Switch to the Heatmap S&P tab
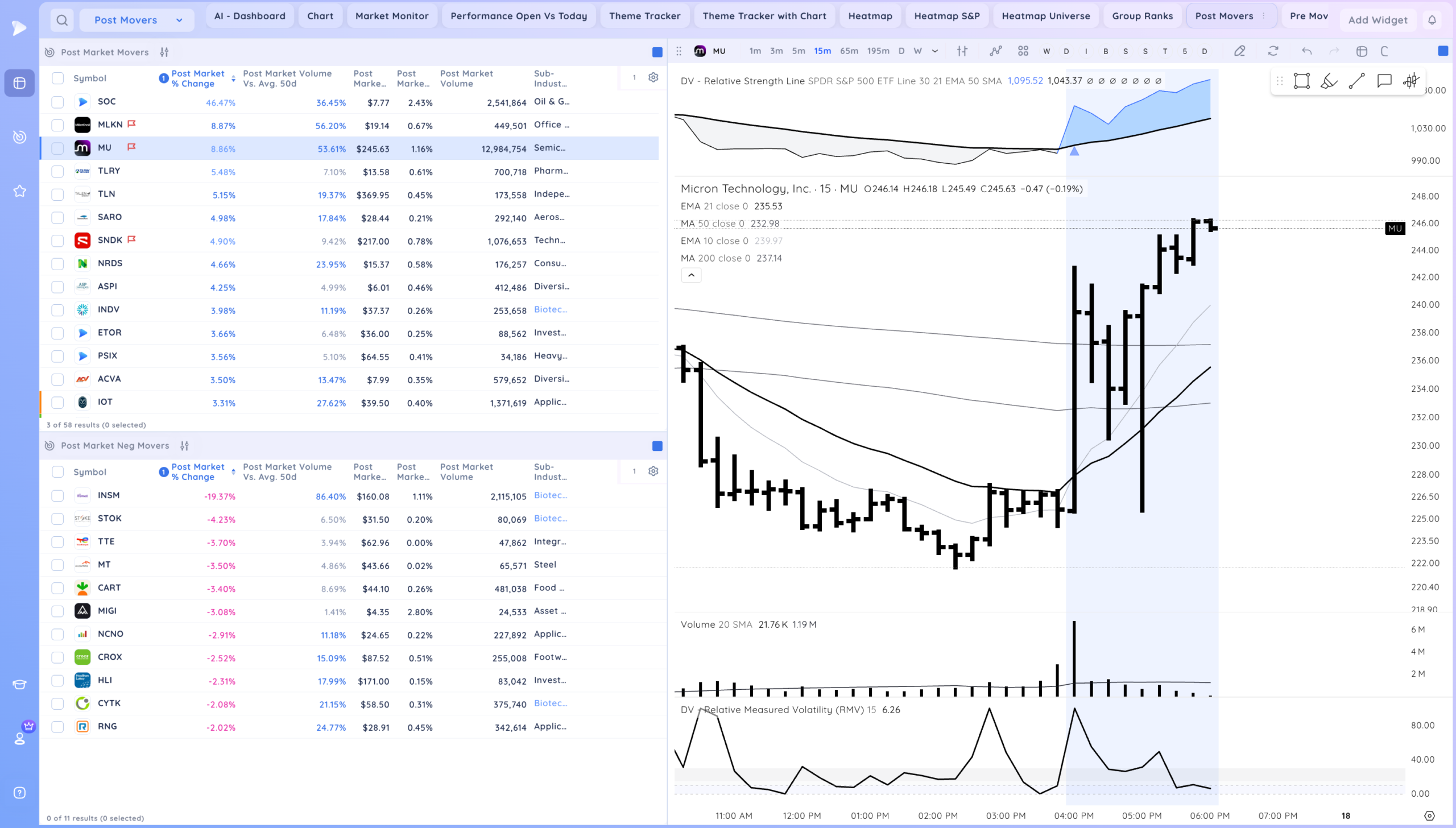Viewport: 1456px width, 828px height. tap(946, 16)
